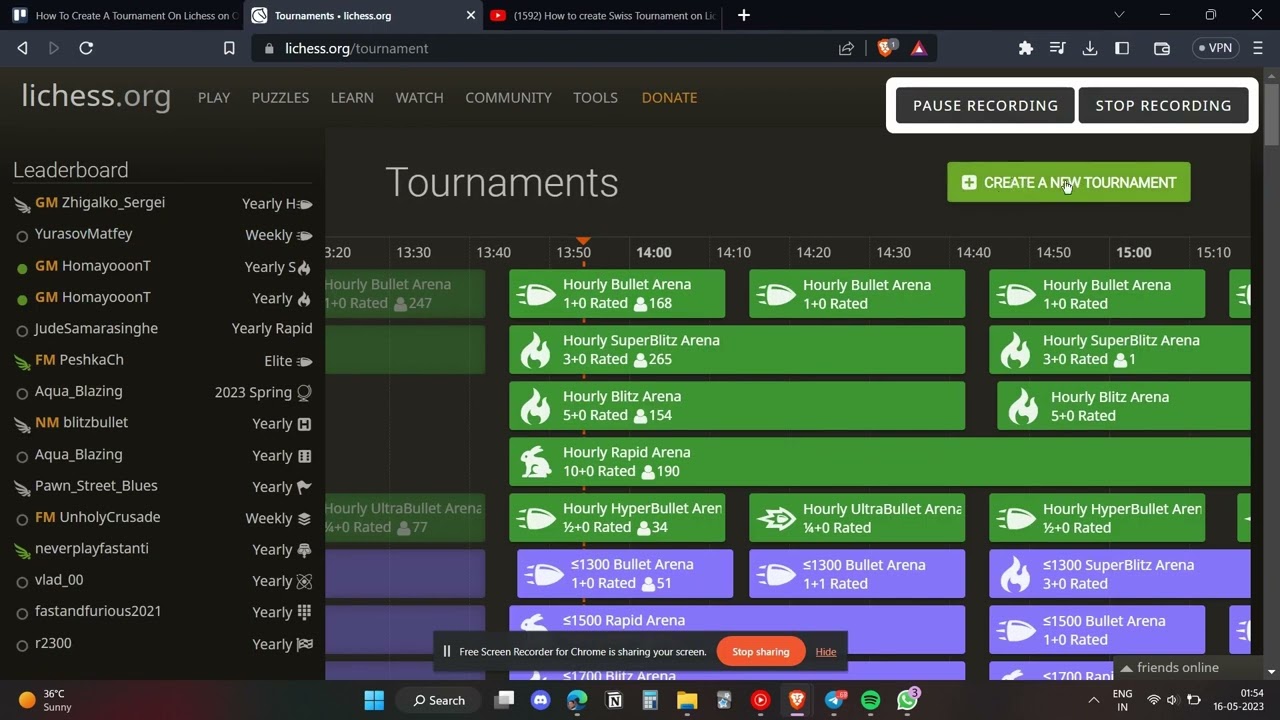The height and width of the screenshot is (720, 1280).
Task: Open JudeSamarasinghe profile
Action: tap(96, 328)
